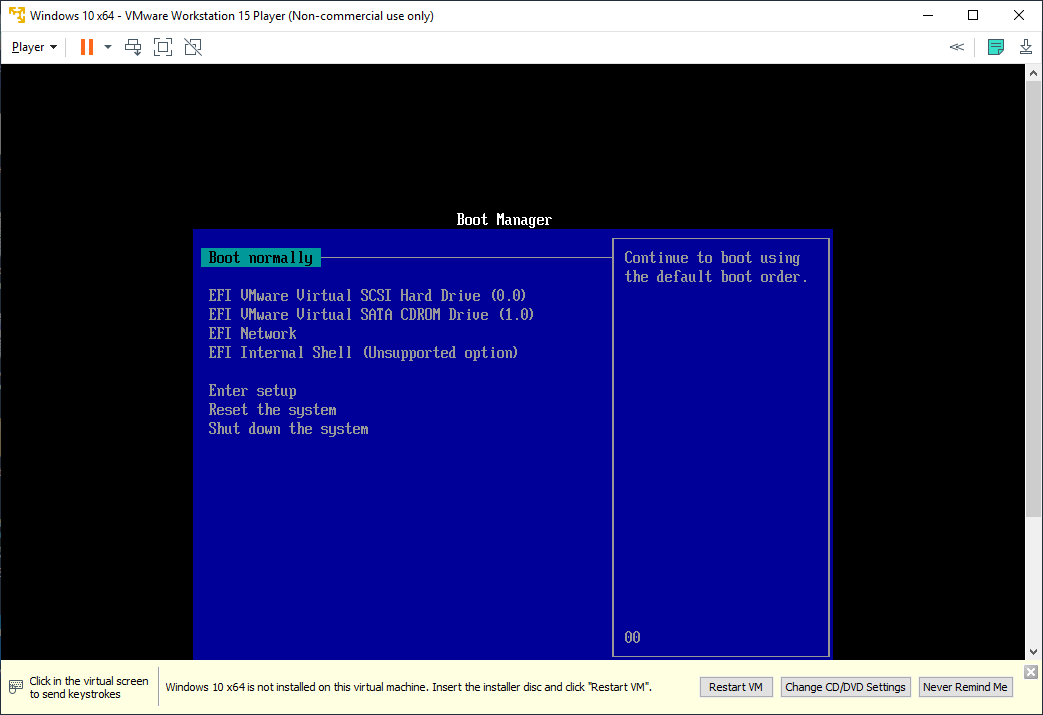
Task: Click Never Remind Me button
Action: coord(965,687)
